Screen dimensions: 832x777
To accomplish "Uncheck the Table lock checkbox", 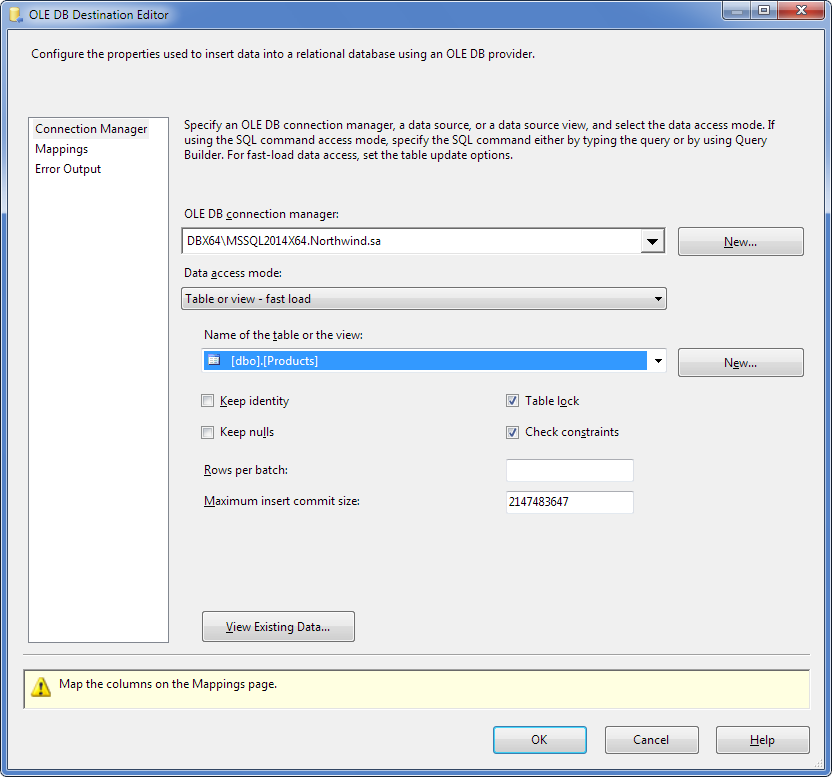I will (x=513, y=401).
